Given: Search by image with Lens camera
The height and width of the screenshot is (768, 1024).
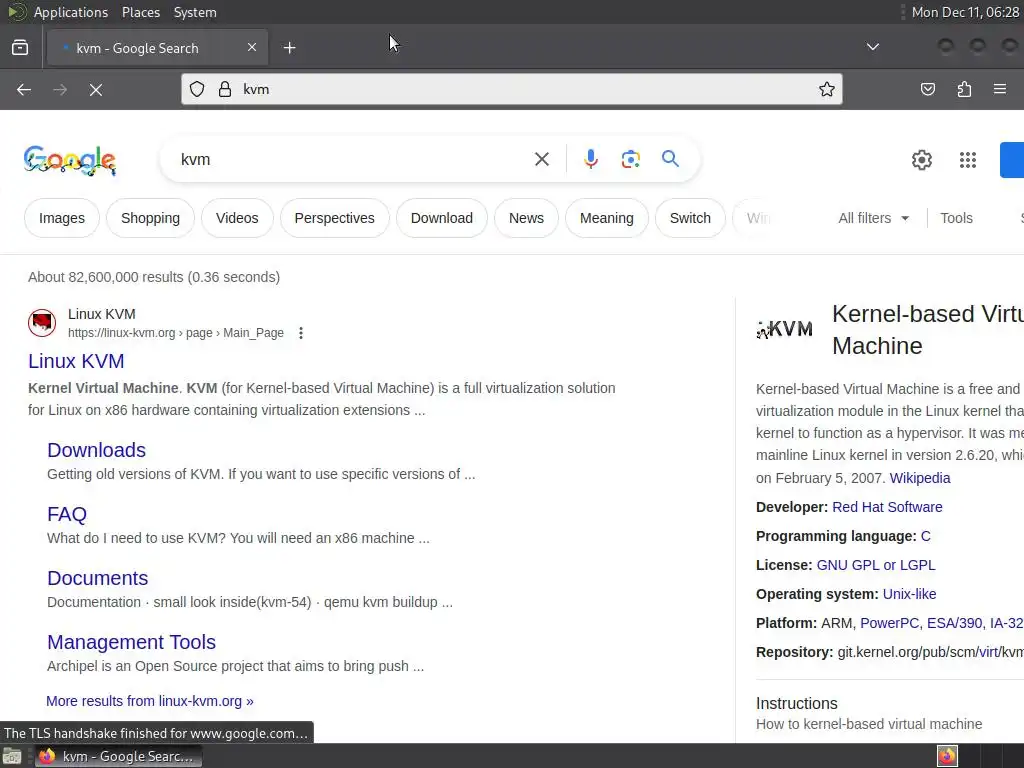Looking at the screenshot, I should tap(630, 159).
